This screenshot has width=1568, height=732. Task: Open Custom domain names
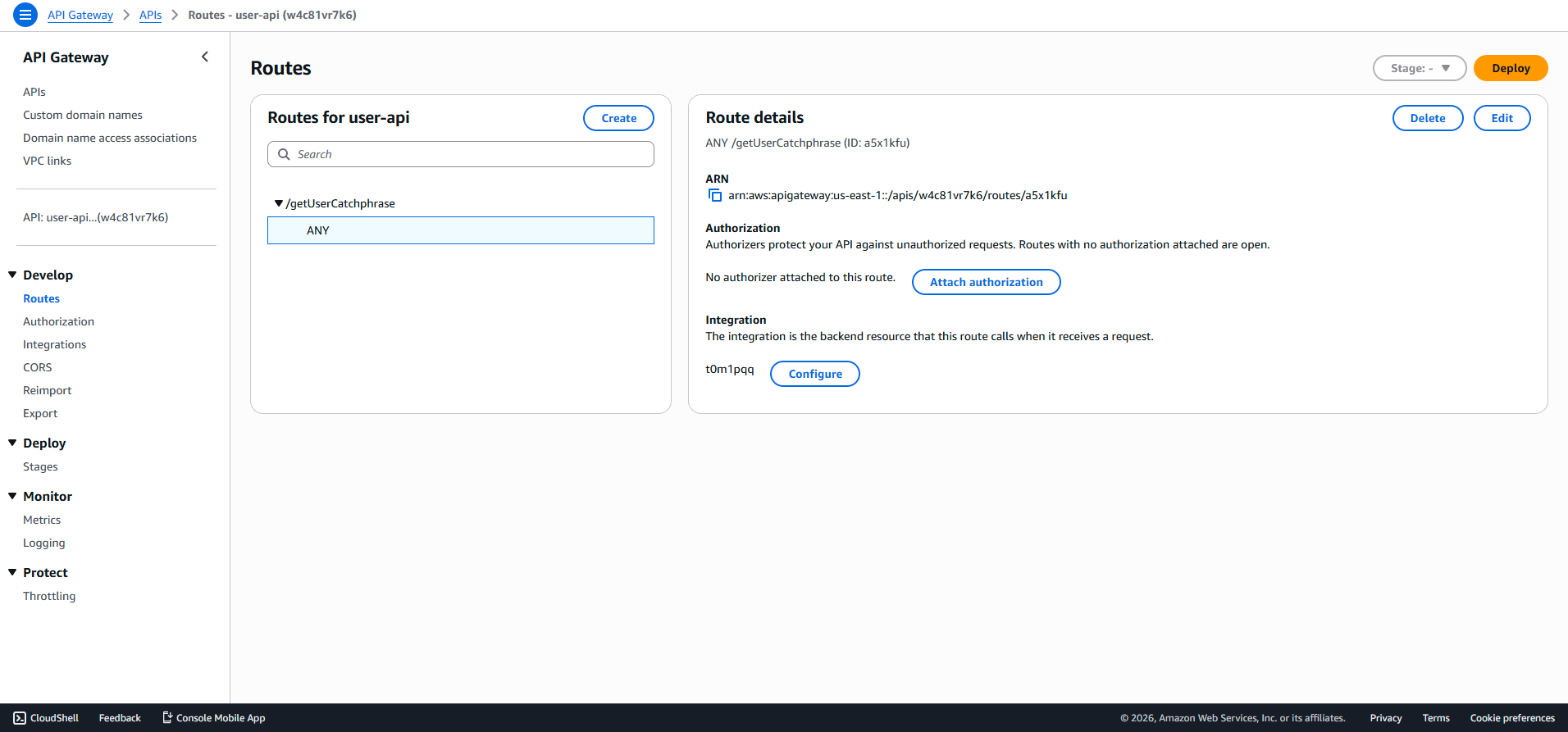coord(83,115)
